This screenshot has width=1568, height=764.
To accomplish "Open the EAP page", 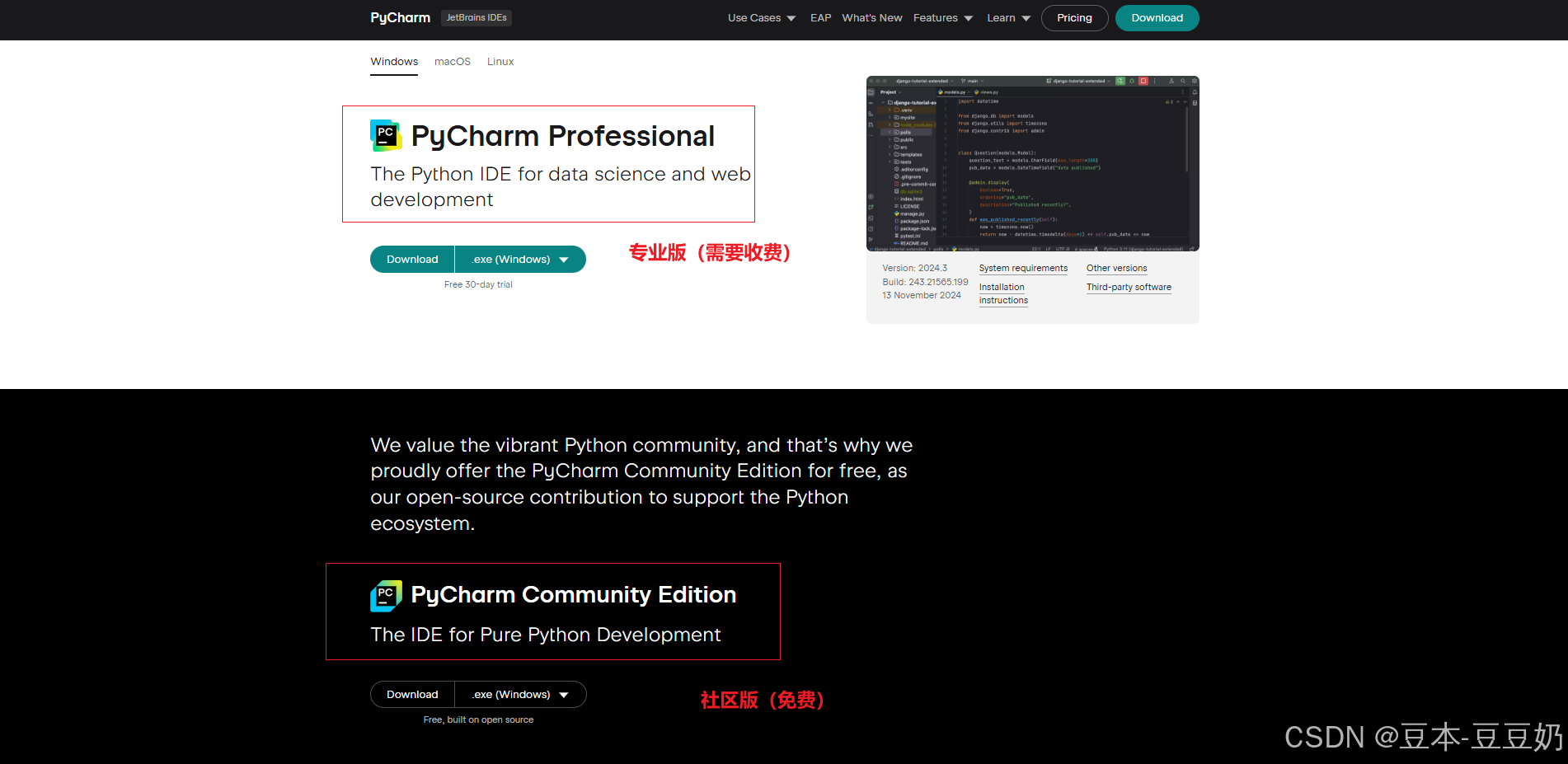I will coord(820,18).
